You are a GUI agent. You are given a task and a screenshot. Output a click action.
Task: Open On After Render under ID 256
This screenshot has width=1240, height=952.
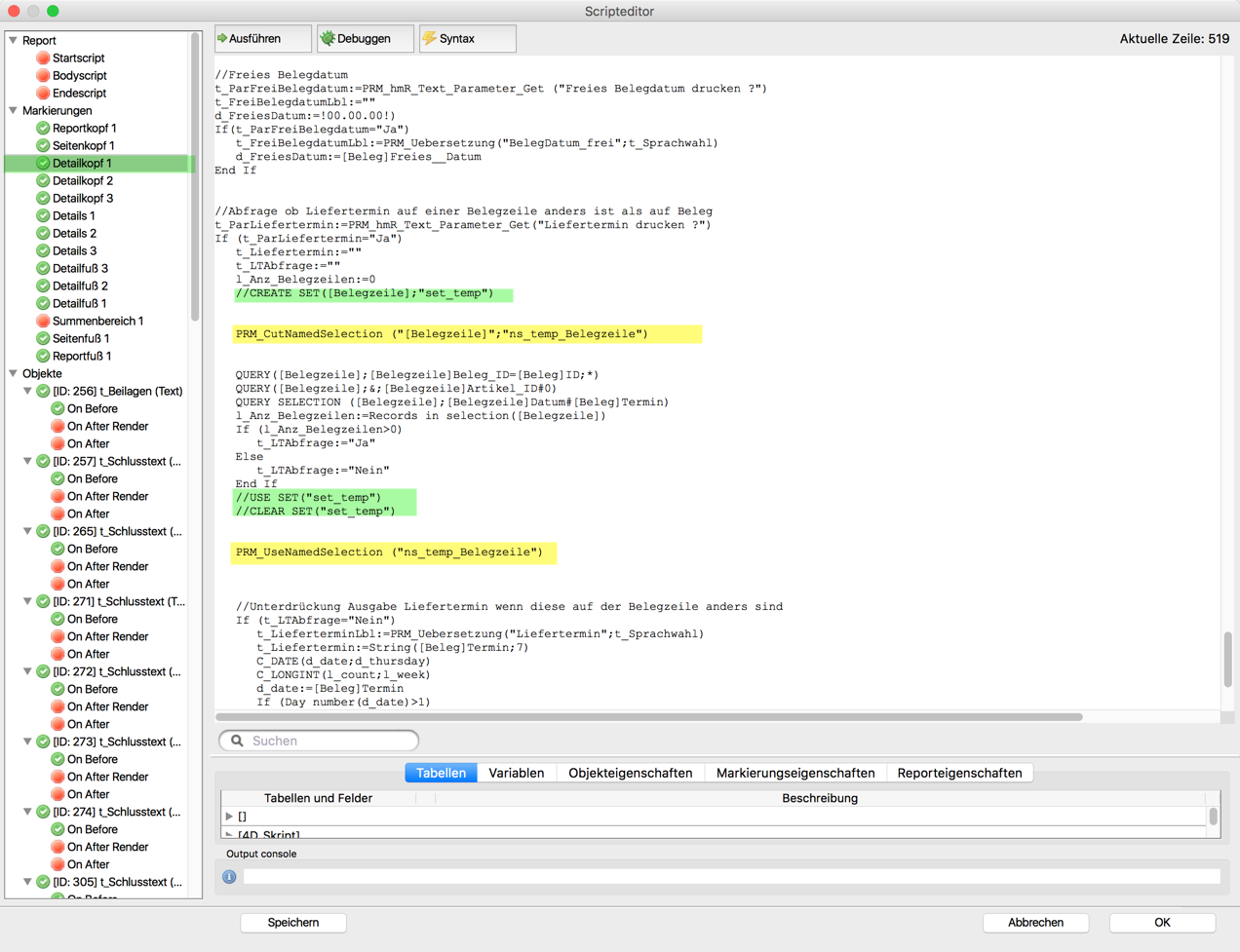[107, 427]
